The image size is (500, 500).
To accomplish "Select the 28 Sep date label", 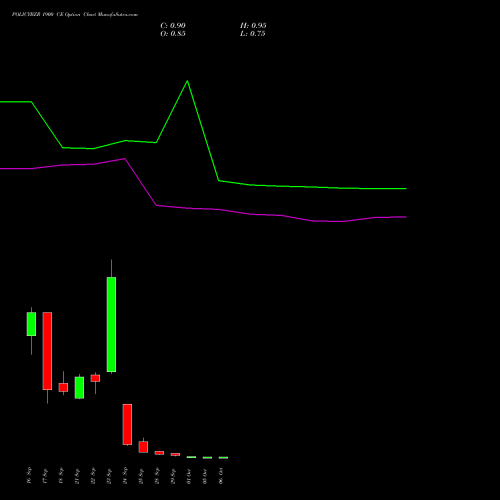I will 157,475.
